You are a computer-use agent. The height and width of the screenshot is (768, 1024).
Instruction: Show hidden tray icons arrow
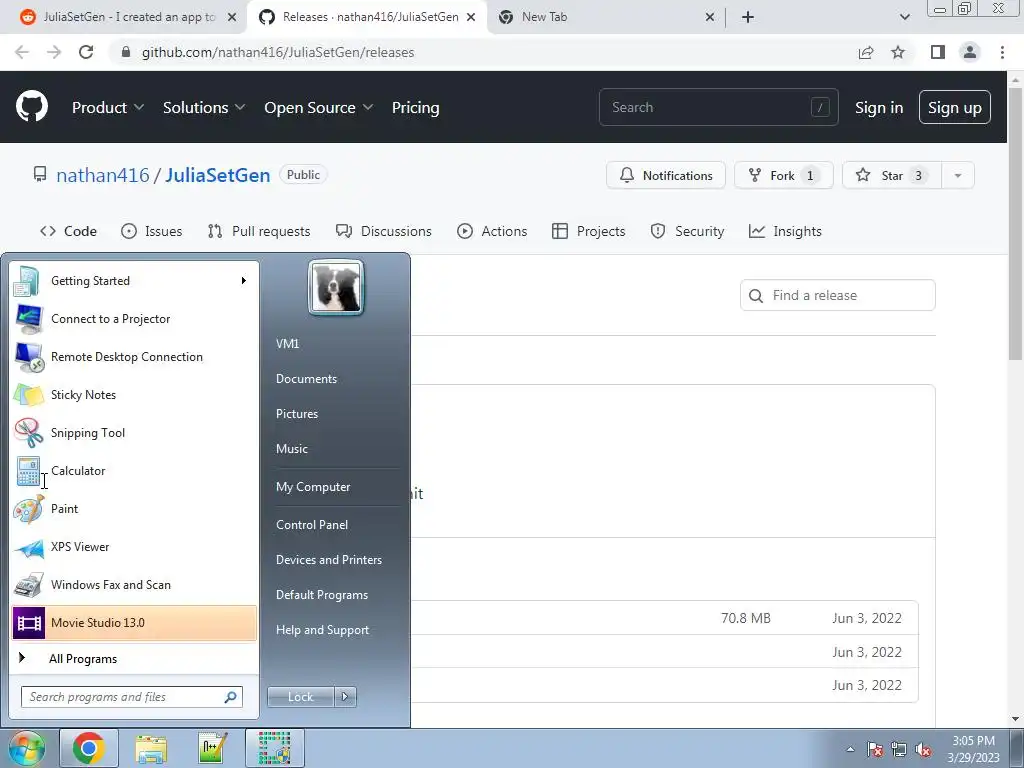[850, 749]
